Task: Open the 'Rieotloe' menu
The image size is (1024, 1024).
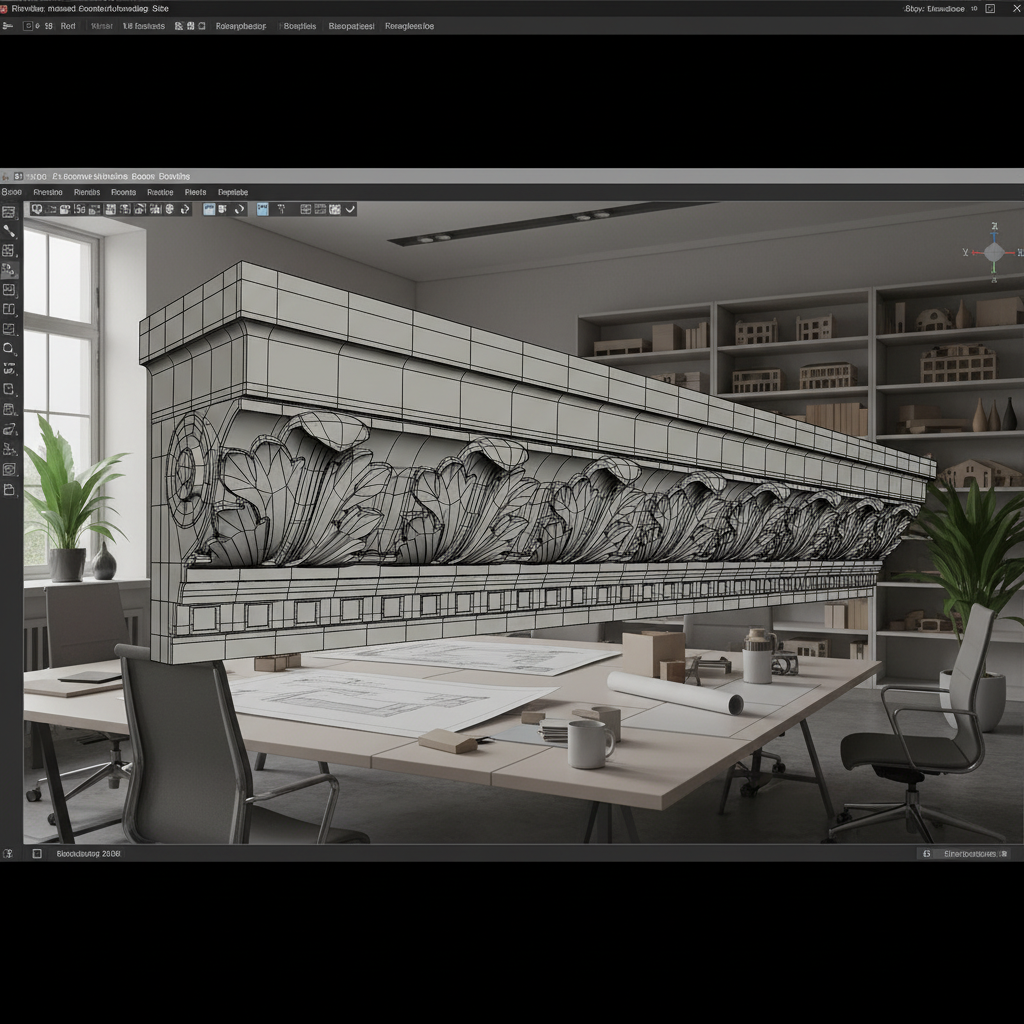Action: click(160, 192)
